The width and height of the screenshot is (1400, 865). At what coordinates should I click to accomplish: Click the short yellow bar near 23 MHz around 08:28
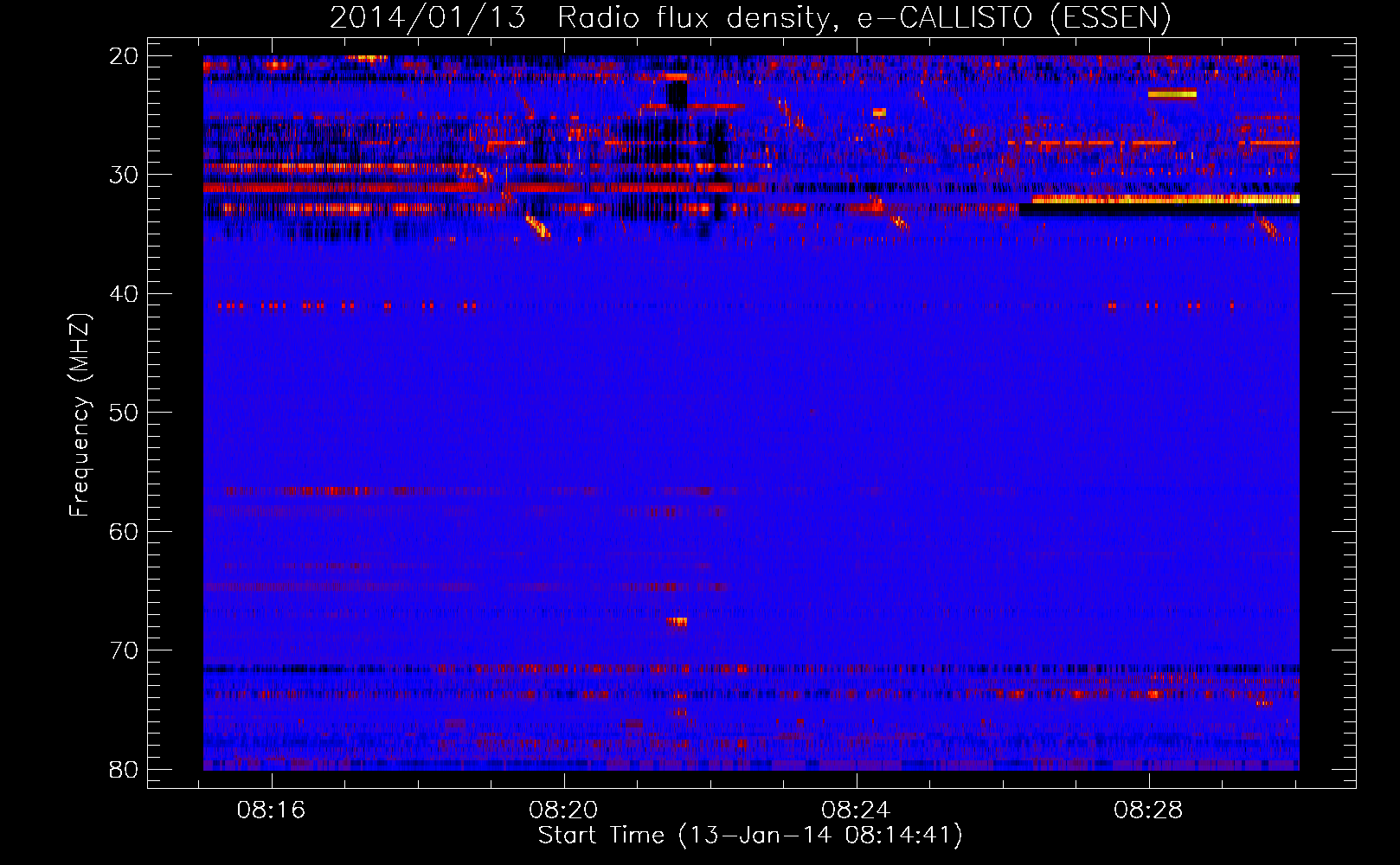(x=1172, y=94)
